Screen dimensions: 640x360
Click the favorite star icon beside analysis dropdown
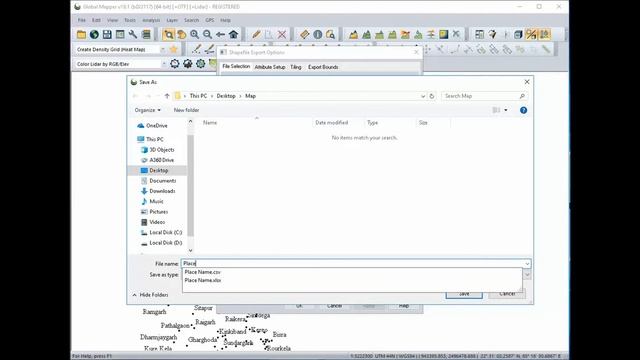(174, 49)
